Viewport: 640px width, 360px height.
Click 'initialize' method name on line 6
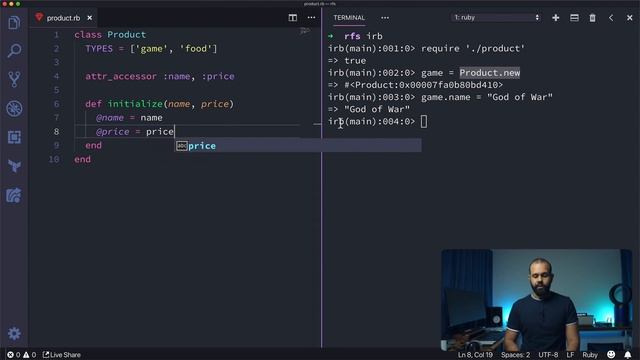click(x=135, y=104)
